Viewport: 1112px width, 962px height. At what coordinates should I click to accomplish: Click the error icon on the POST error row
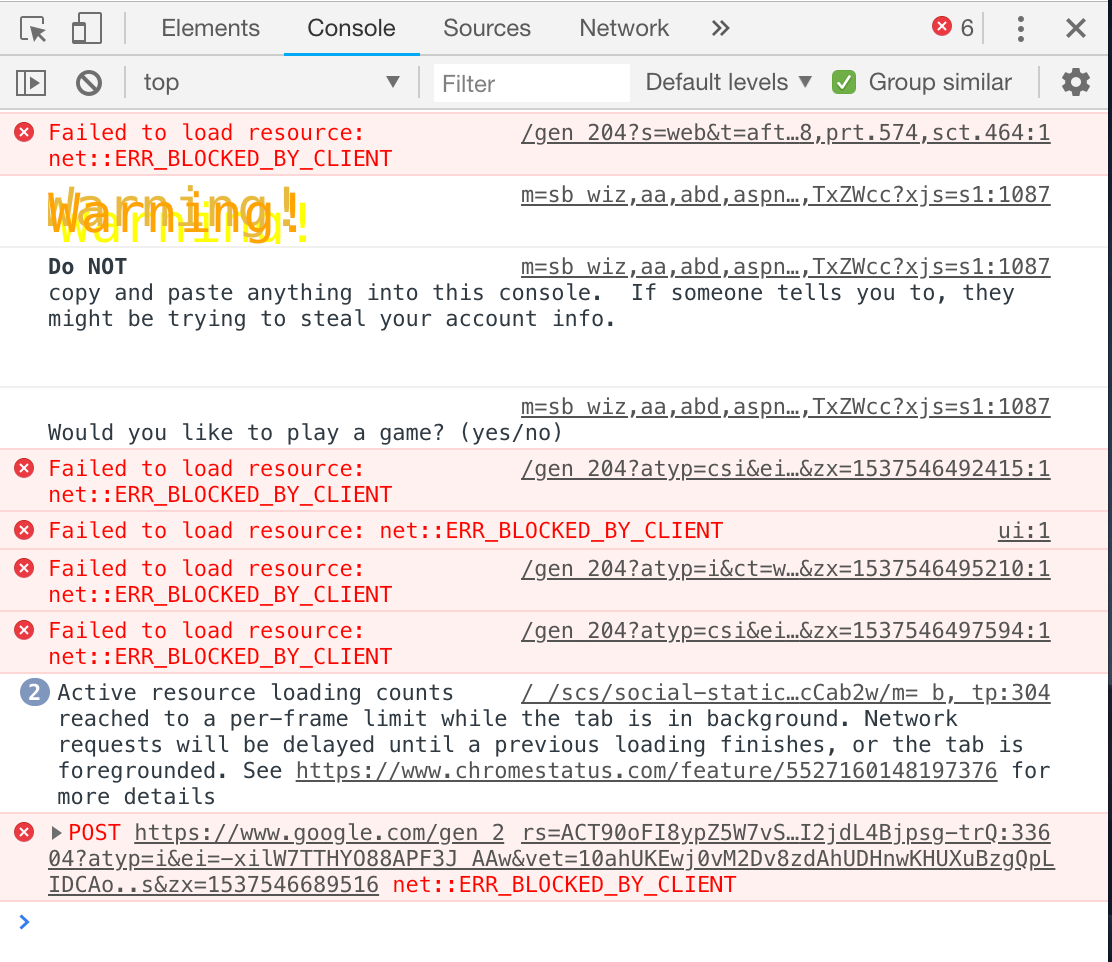[x=24, y=832]
